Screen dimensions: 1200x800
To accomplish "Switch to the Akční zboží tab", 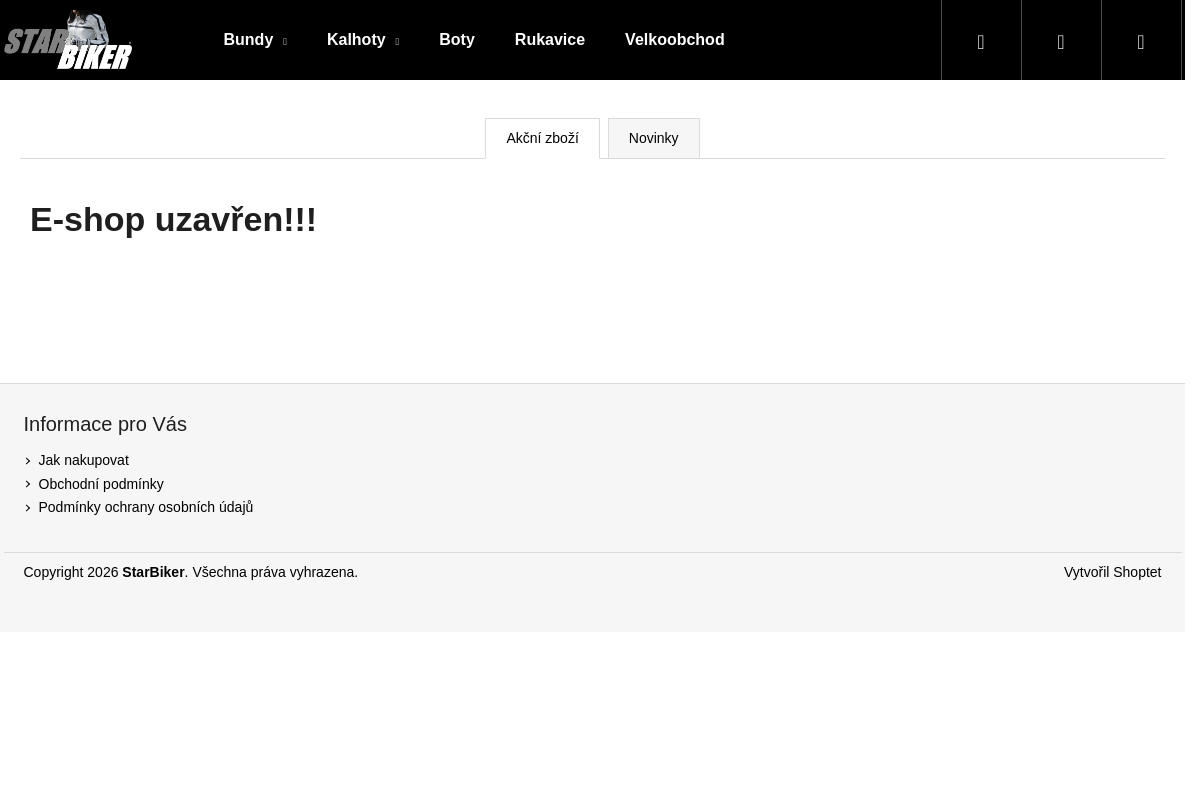I will pos(542,138).
